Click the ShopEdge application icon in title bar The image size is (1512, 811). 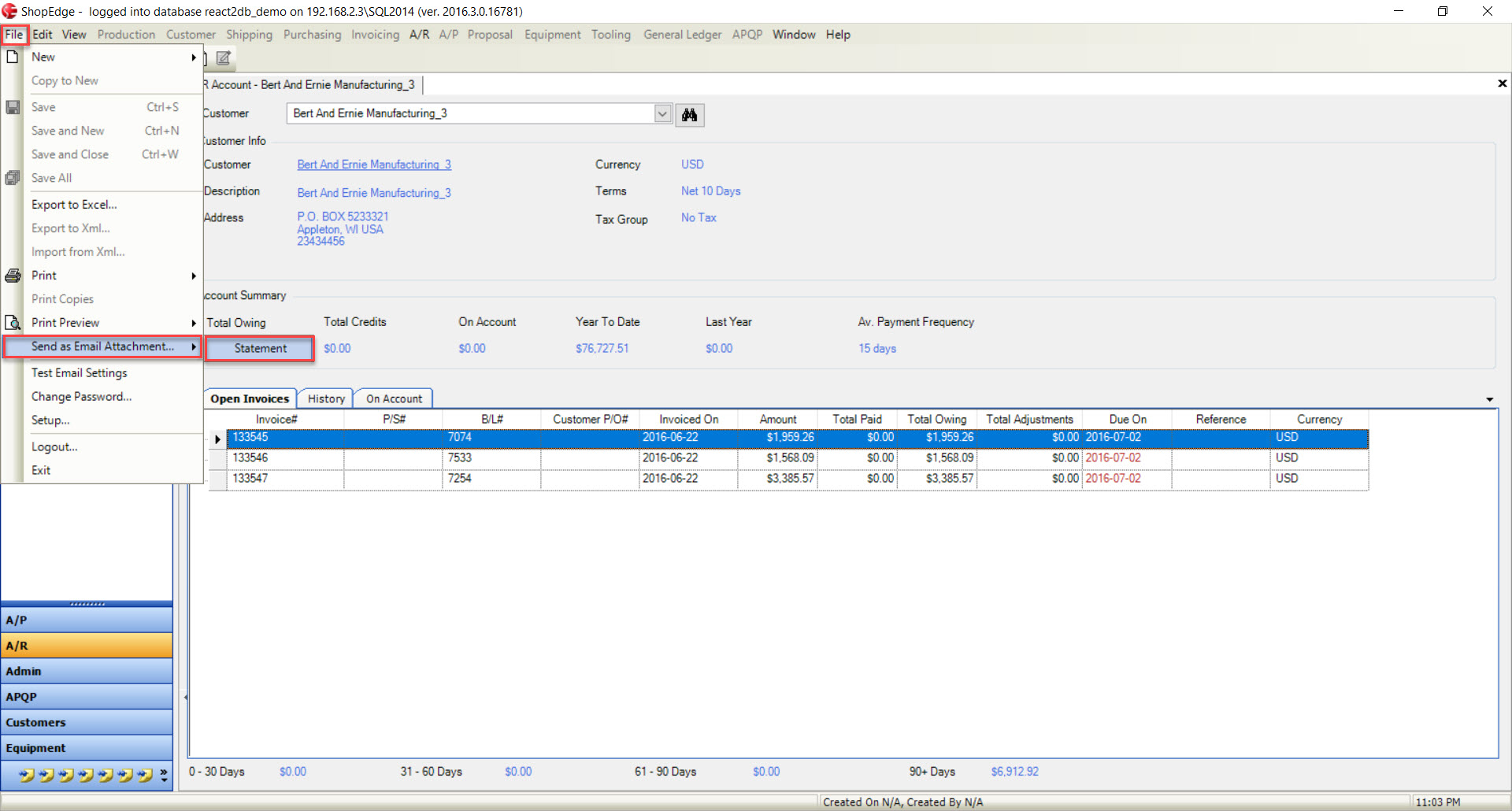(x=9, y=11)
